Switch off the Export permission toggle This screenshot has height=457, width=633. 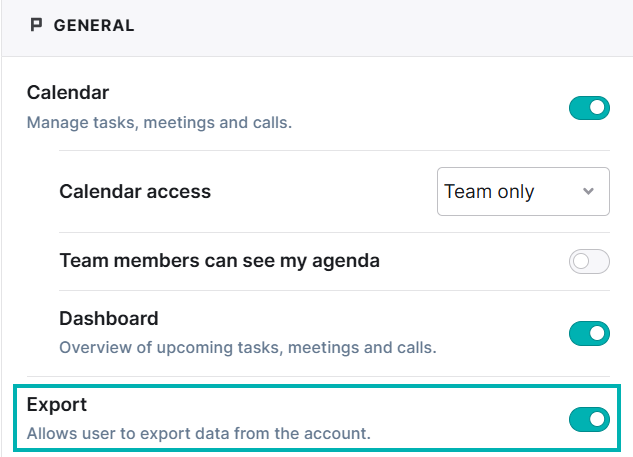(x=589, y=420)
